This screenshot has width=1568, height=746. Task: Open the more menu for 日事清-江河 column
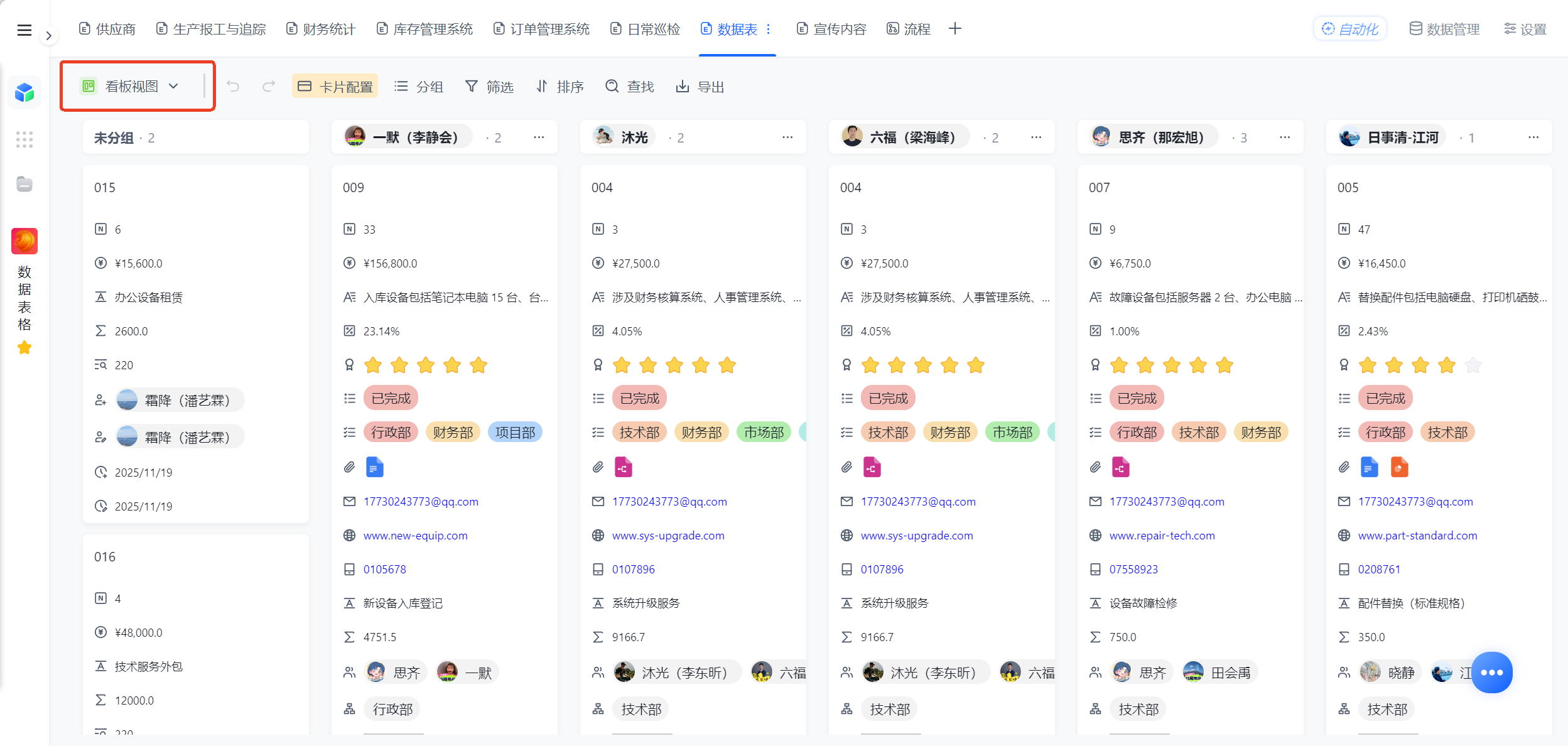point(1533,137)
